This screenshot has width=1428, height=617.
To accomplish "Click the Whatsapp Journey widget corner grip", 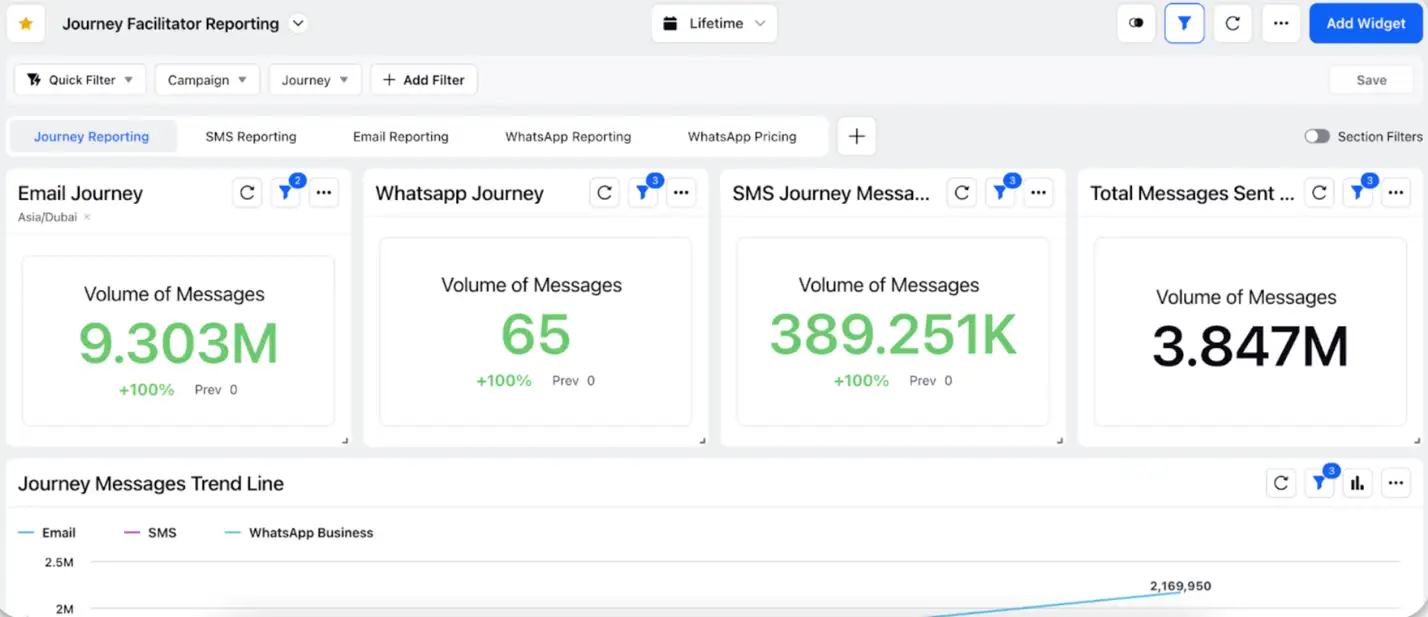I will tap(702, 440).
